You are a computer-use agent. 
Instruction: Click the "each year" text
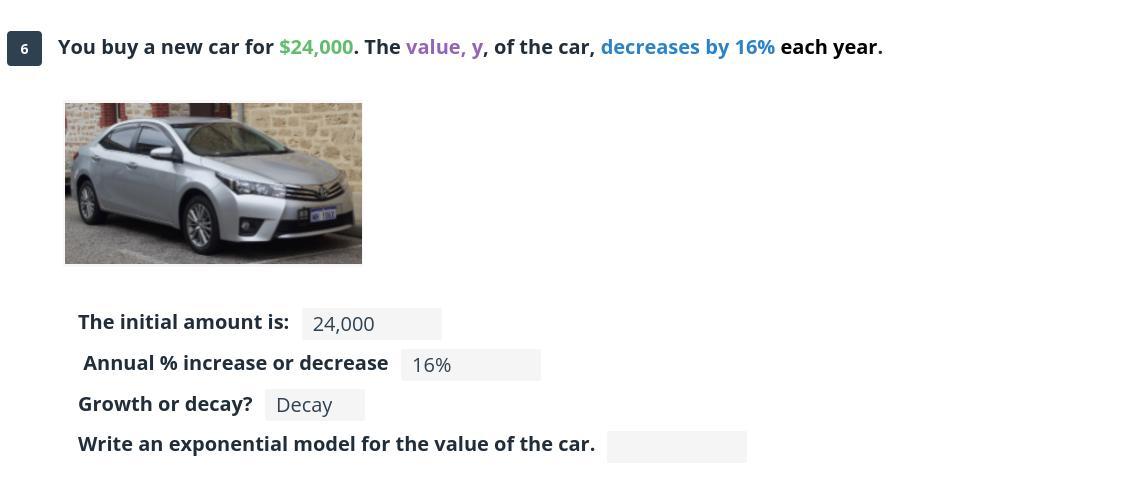pyautogui.click(x=831, y=48)
